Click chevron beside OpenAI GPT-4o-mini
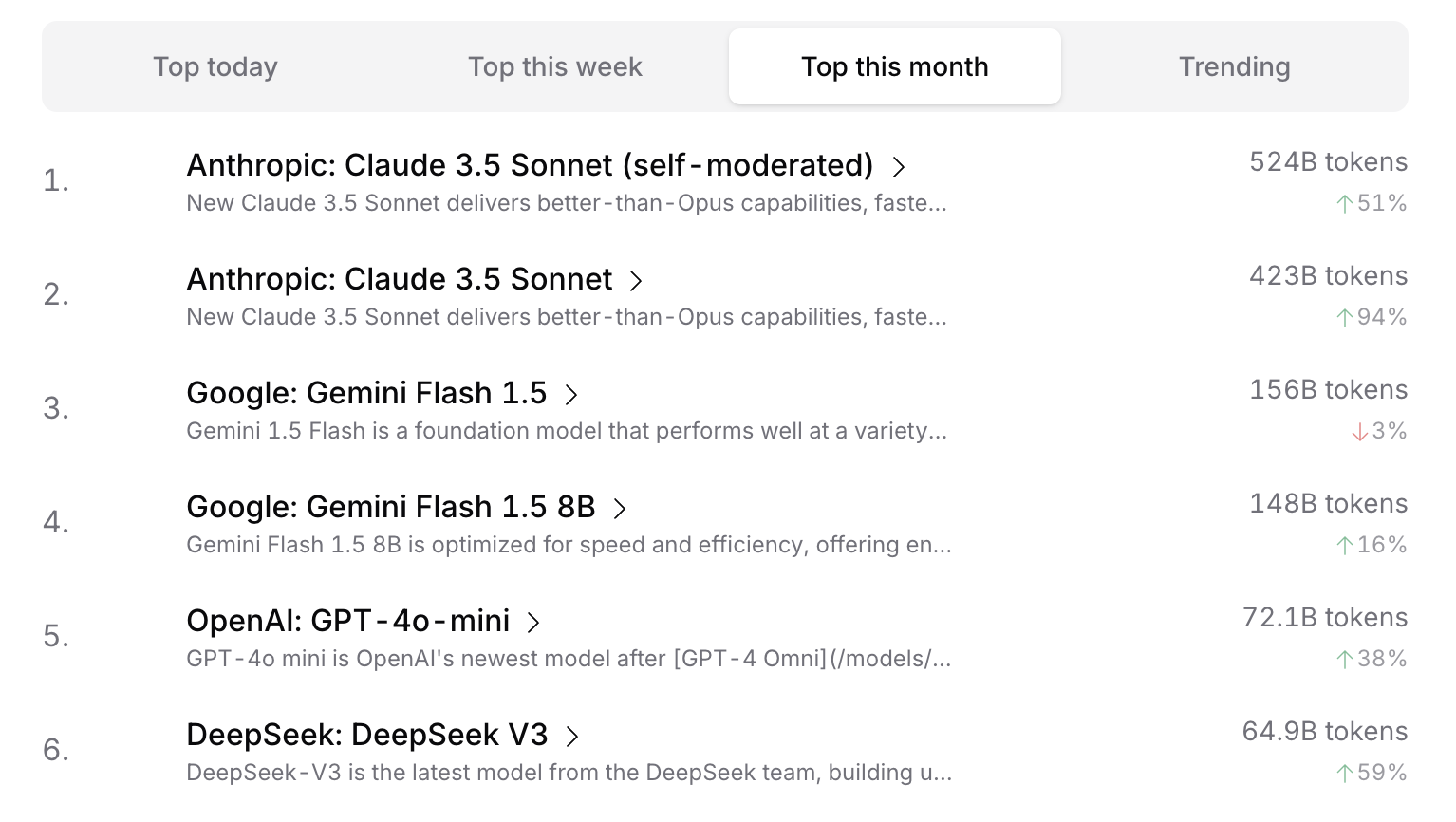This screenshot has height=822, width=1456. pos(533,623)
